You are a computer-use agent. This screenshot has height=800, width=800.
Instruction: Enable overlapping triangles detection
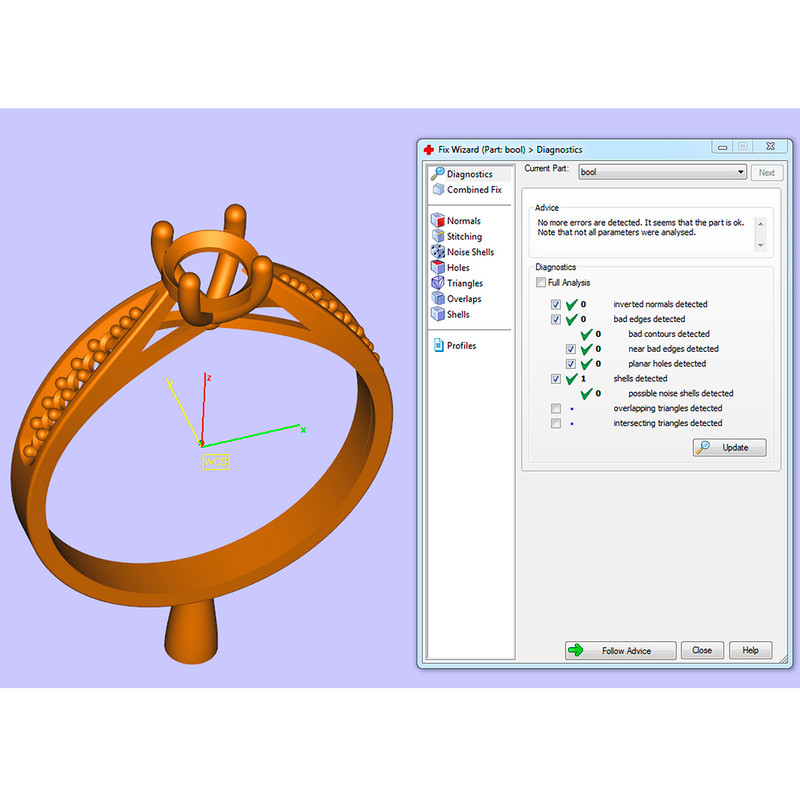click(556, 408)
